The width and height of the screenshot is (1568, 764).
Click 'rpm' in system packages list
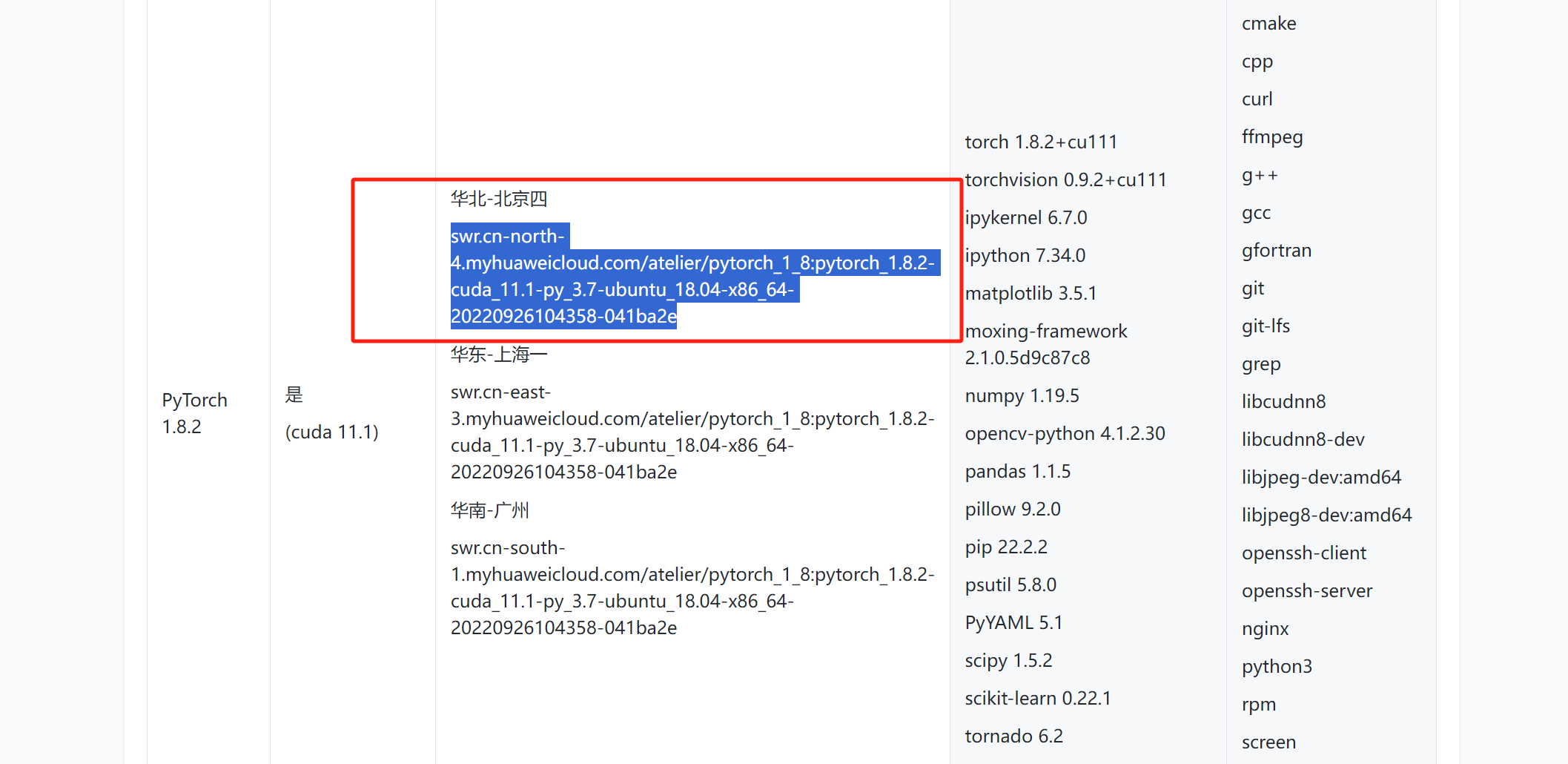pyautogui.click(x=1259, y=705)
